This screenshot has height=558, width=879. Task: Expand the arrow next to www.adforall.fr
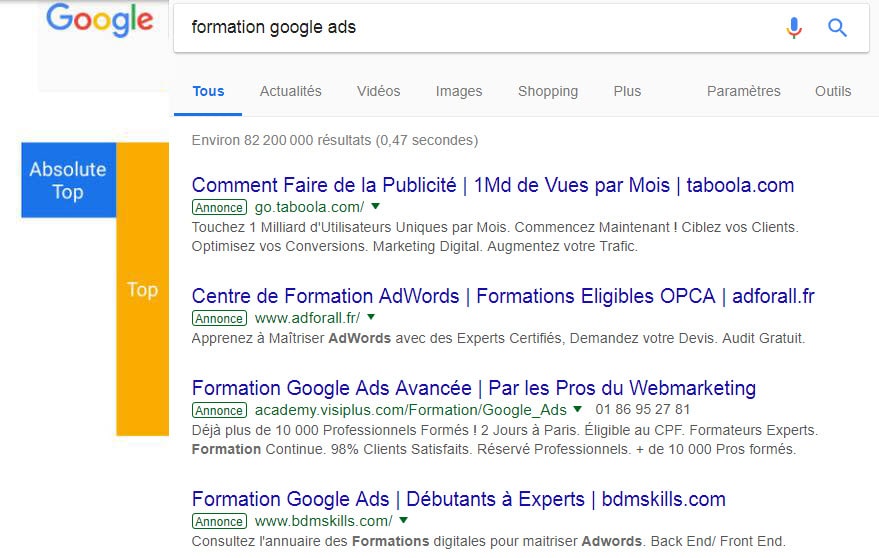pyautogui.click(x=371, y=317)
